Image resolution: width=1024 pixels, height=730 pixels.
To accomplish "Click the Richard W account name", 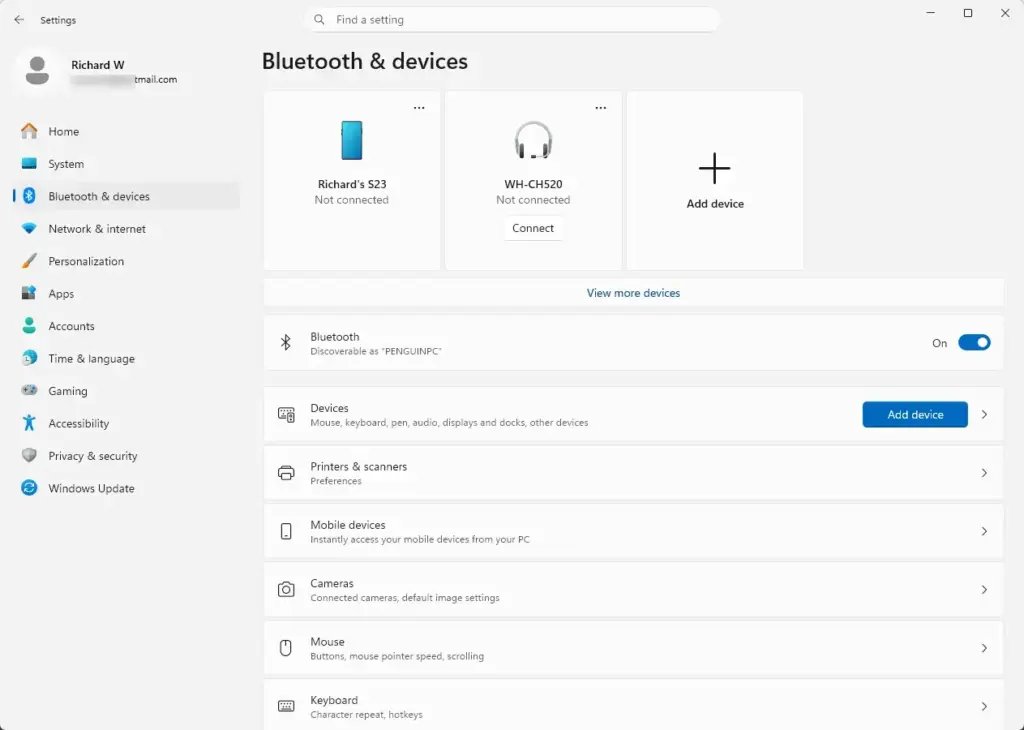I will 97,65.
